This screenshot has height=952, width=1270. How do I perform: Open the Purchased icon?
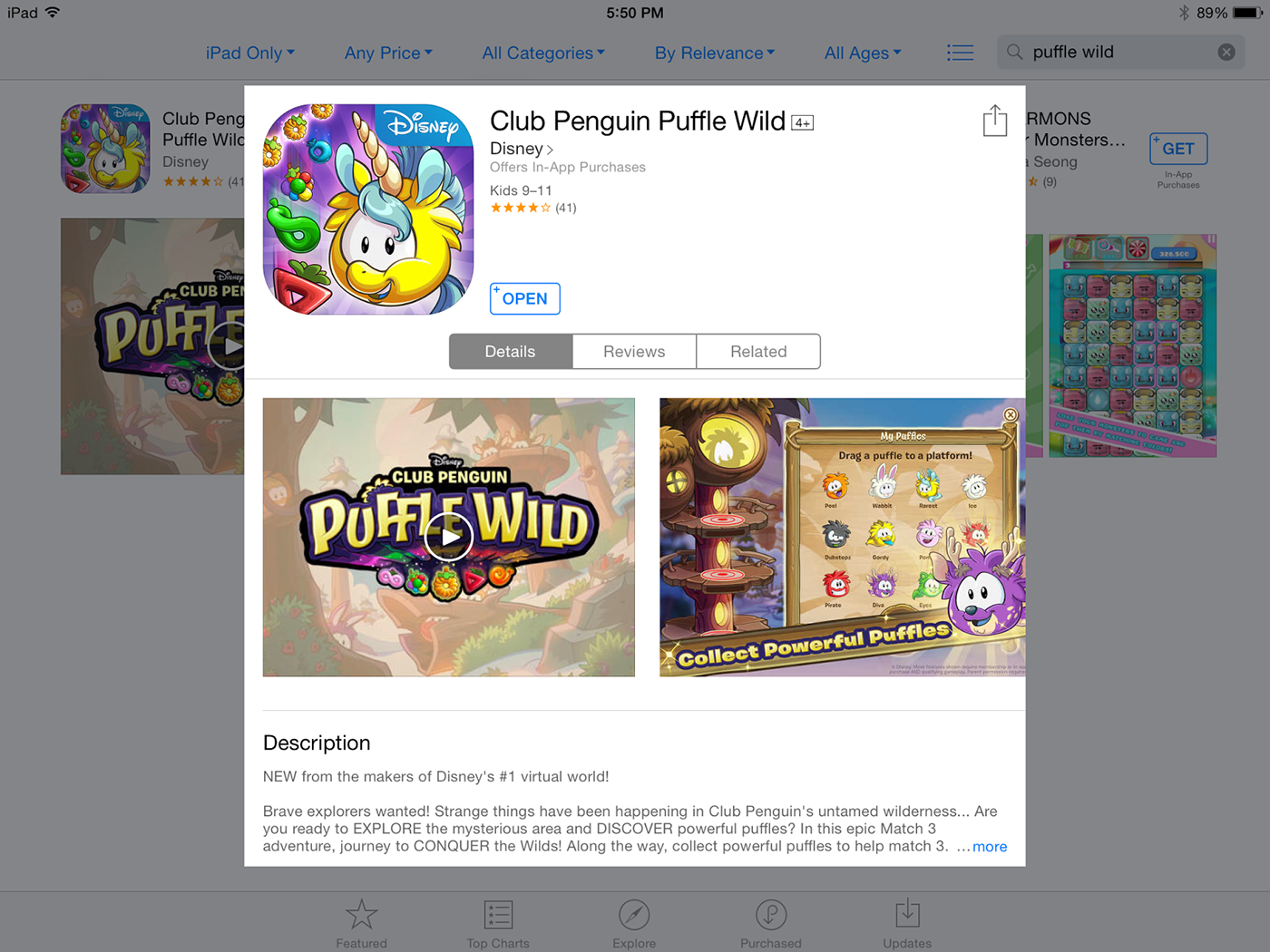(771, 915)
